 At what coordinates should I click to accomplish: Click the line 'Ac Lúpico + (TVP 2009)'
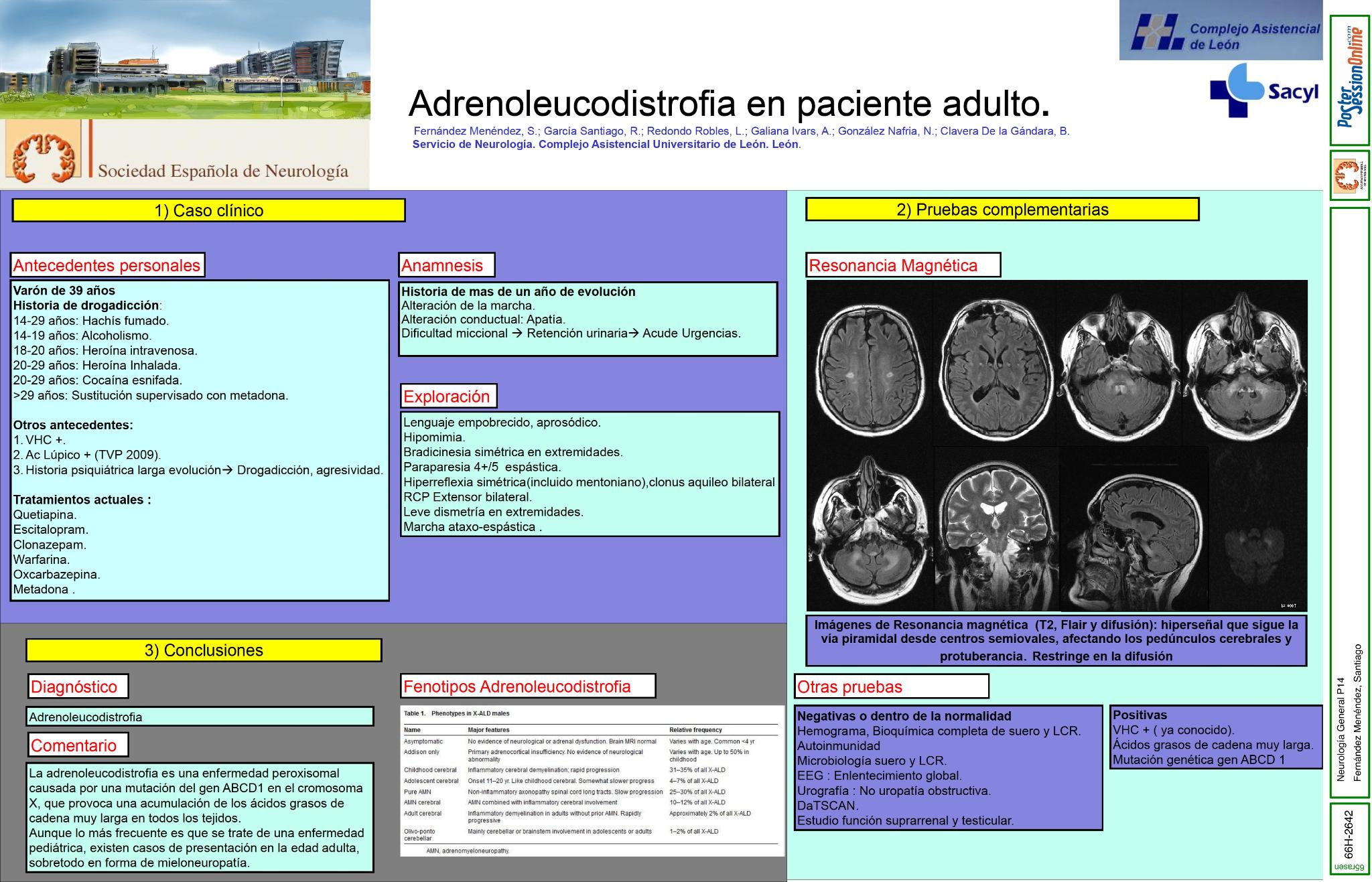(x=87, y=455)
